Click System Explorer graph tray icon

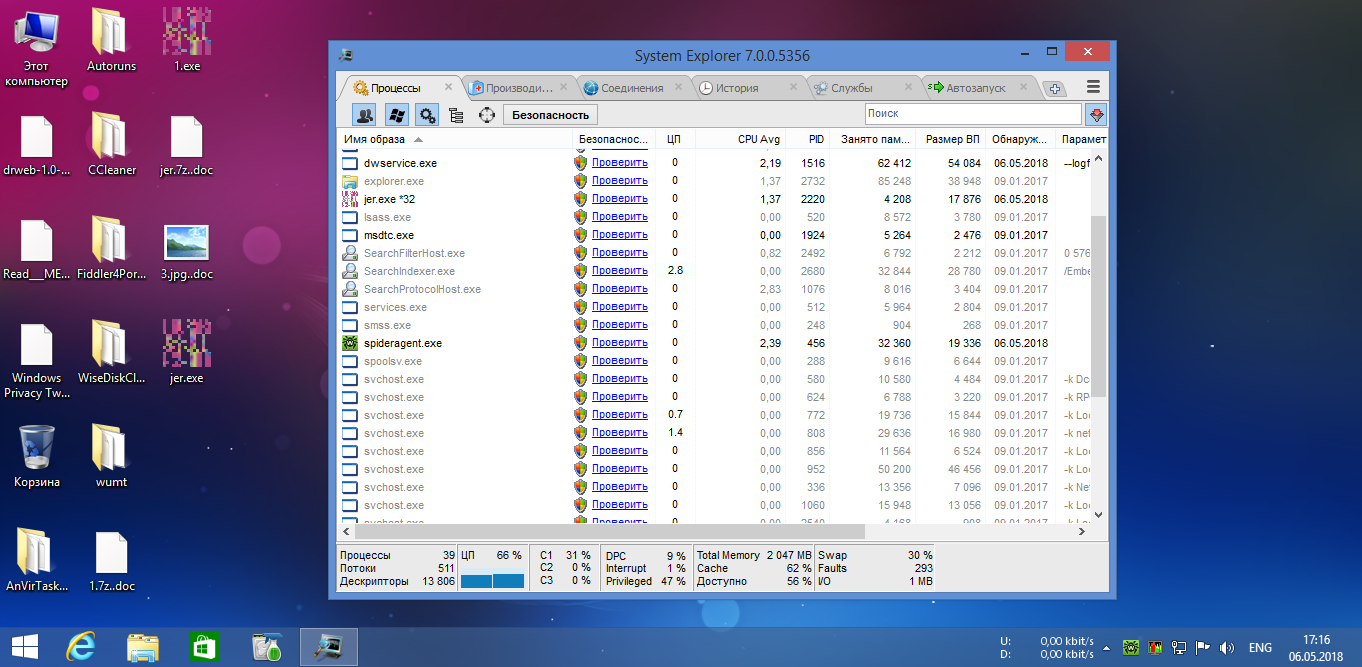[x=1156, y=647]
